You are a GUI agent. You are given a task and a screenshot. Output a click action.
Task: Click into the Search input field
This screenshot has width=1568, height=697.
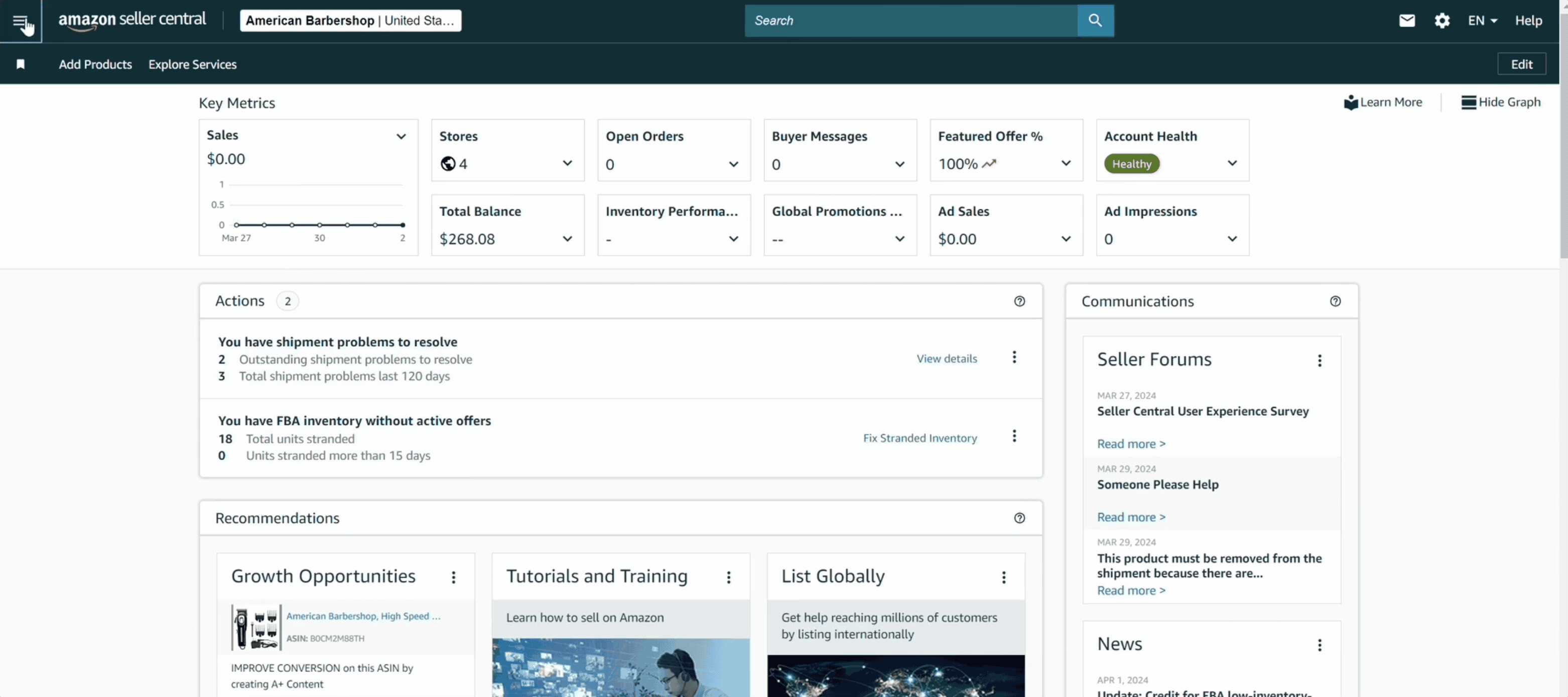click(x=910, y=21)
